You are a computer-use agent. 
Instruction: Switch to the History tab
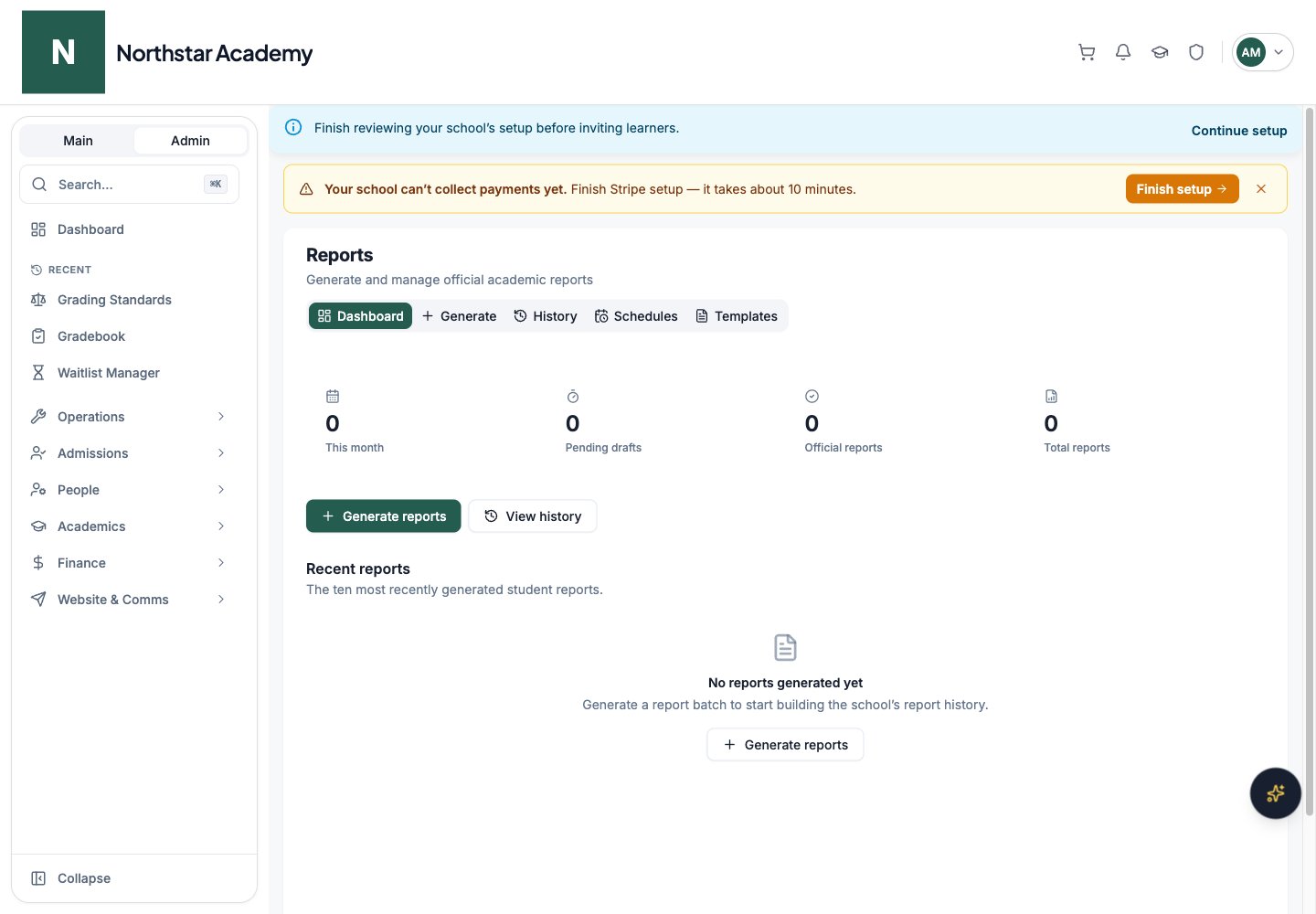[546, 316]
